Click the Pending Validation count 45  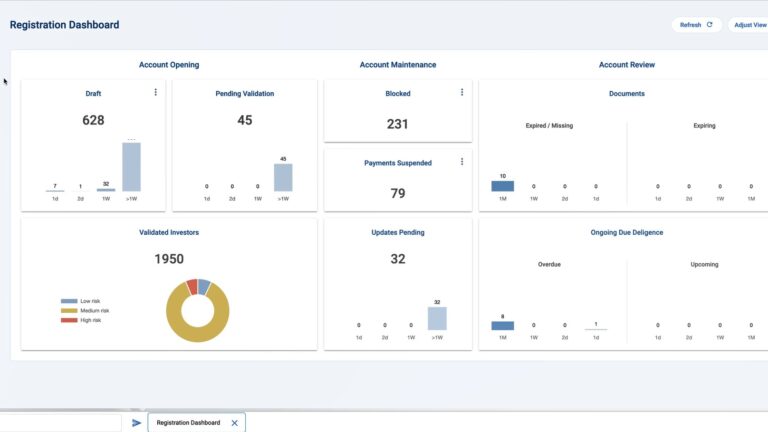tap(245, 120)
